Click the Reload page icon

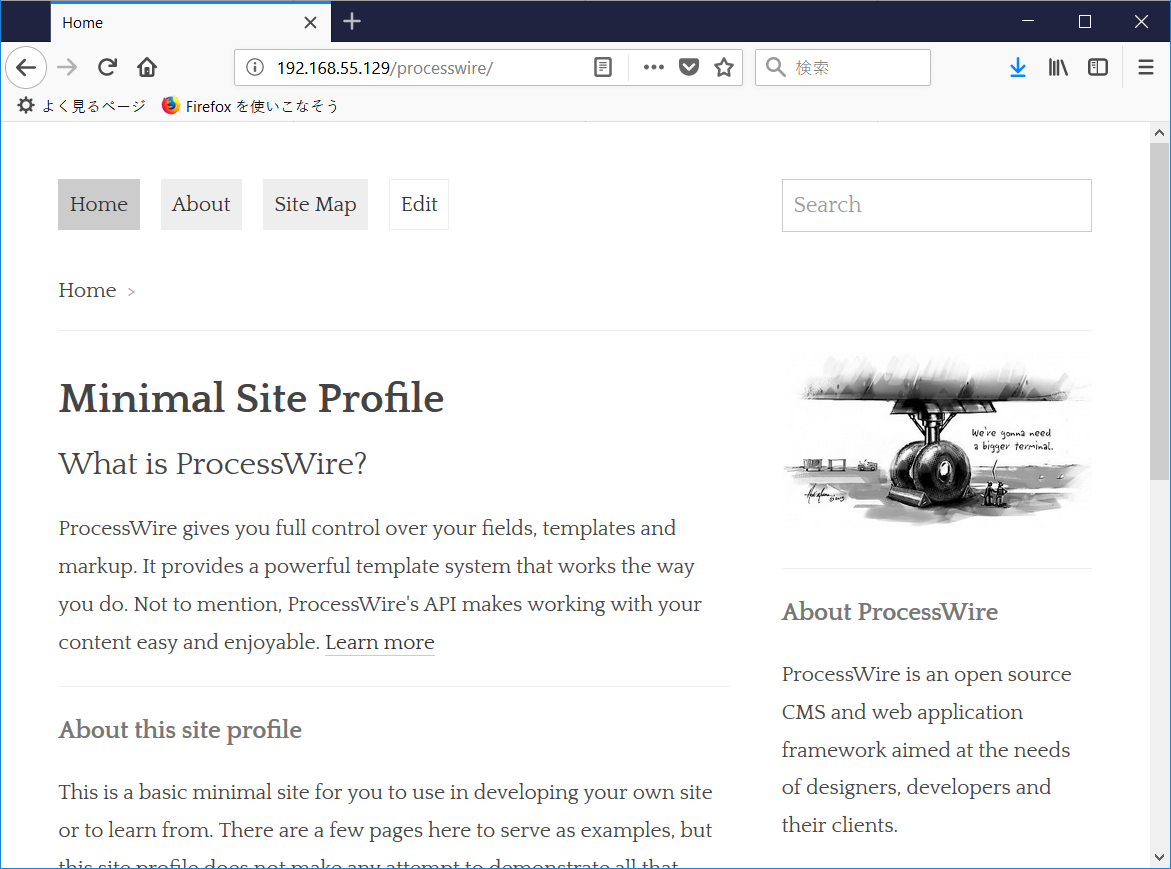pyautogui.click(x=107, y=67)
